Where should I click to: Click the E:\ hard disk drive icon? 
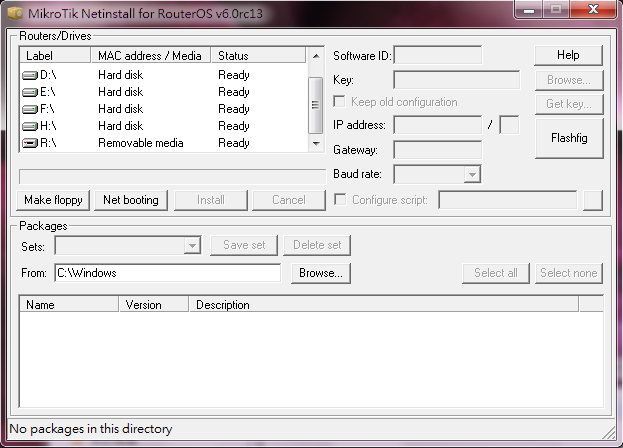pyautogui.click(x=30, y=92)
